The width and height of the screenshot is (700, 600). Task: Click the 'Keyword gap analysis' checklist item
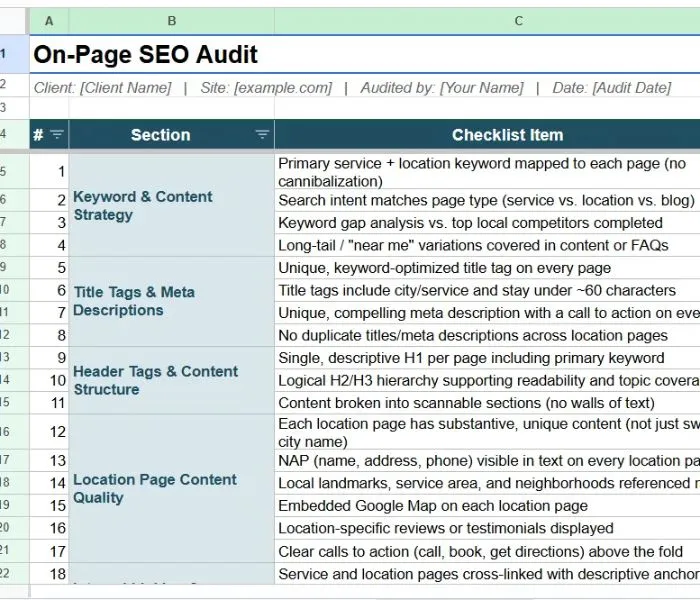point(487,223)
